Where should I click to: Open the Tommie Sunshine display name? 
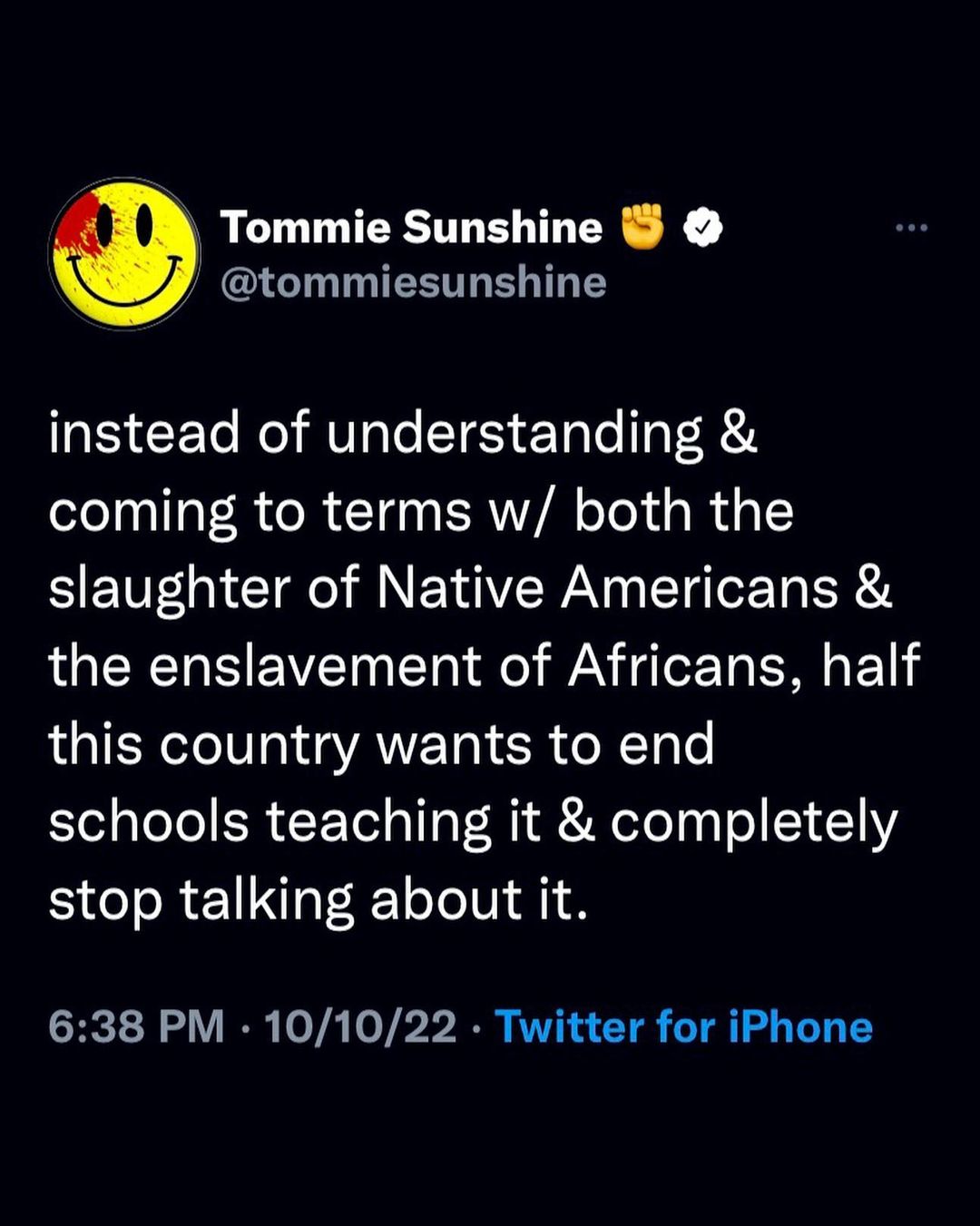(x=412, y=227)
